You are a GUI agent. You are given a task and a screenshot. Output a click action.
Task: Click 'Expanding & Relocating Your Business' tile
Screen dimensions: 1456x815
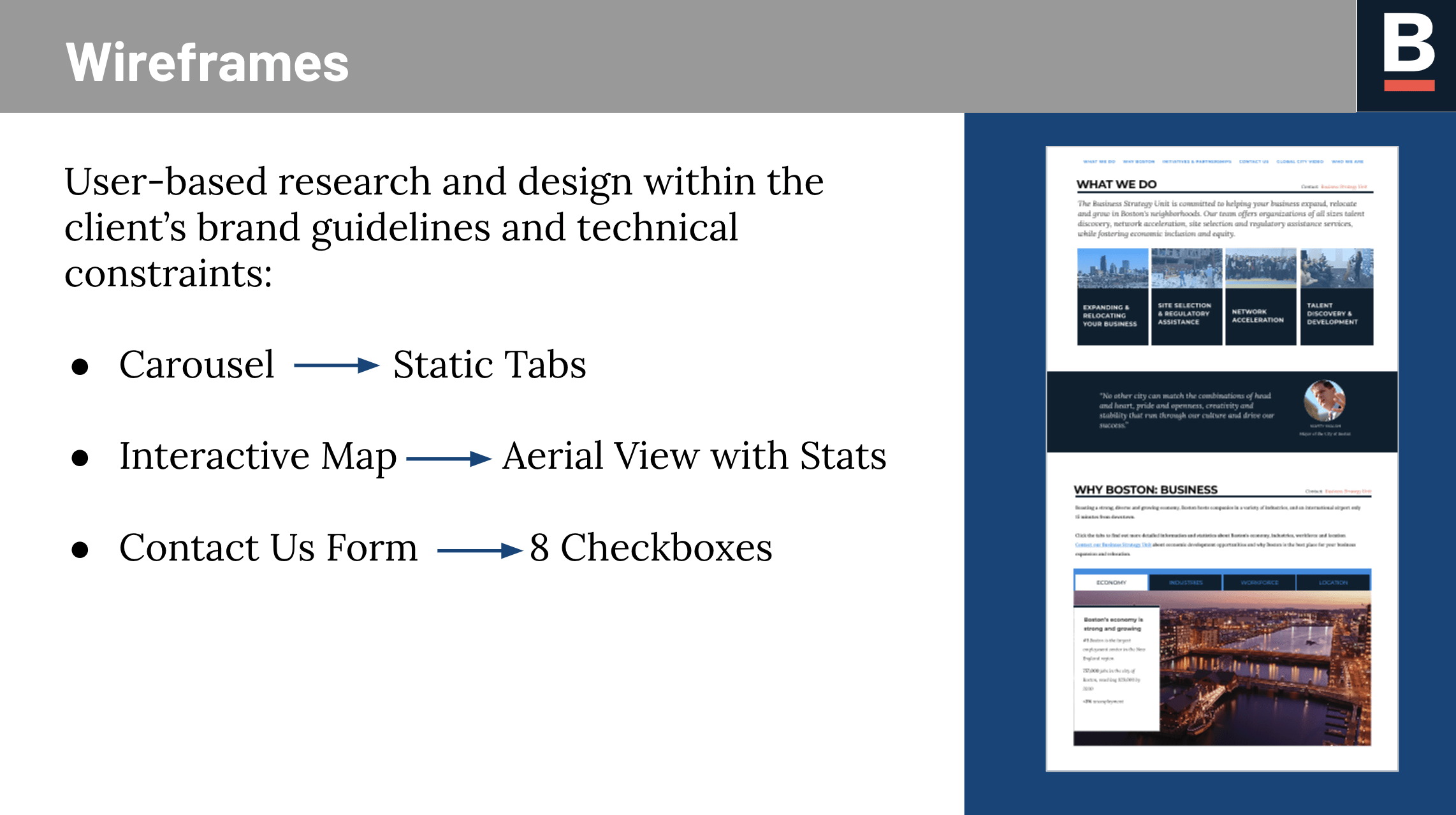click(1112, 298)
